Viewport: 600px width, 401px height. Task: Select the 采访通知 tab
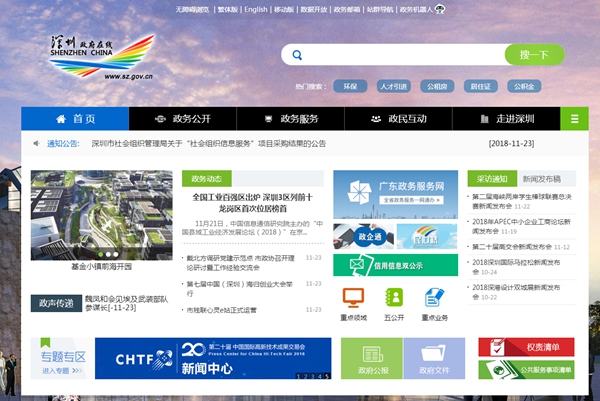[x=492, y=178]
